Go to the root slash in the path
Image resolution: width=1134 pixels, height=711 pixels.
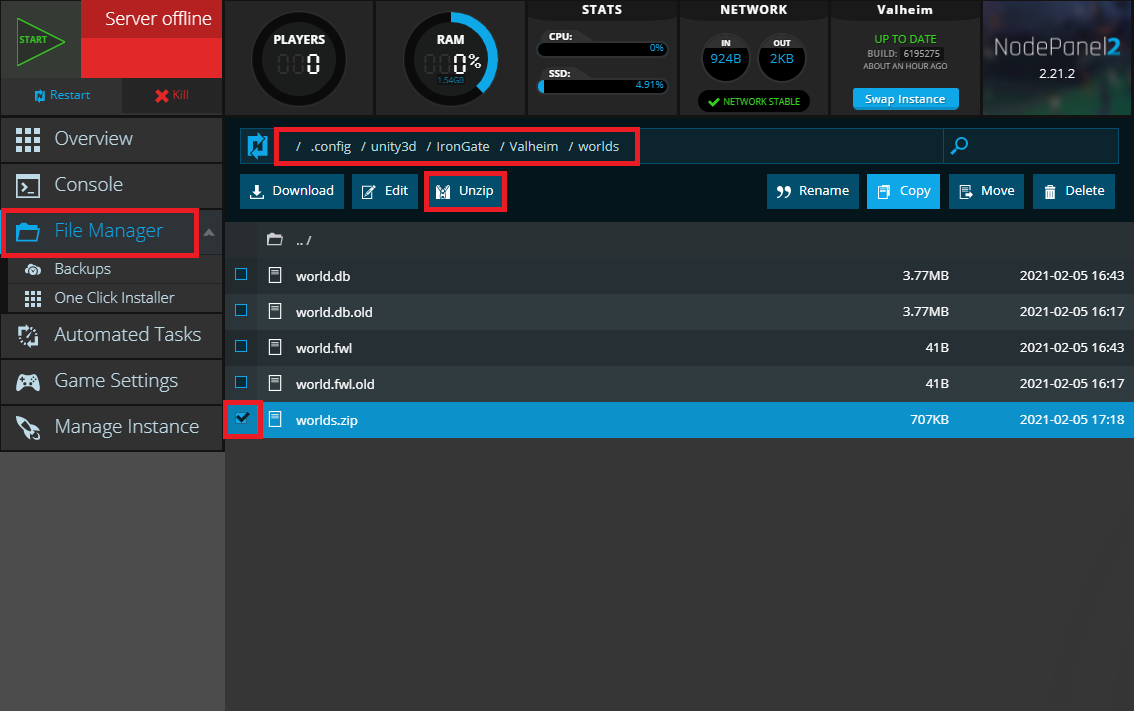(x=298, y=147)
